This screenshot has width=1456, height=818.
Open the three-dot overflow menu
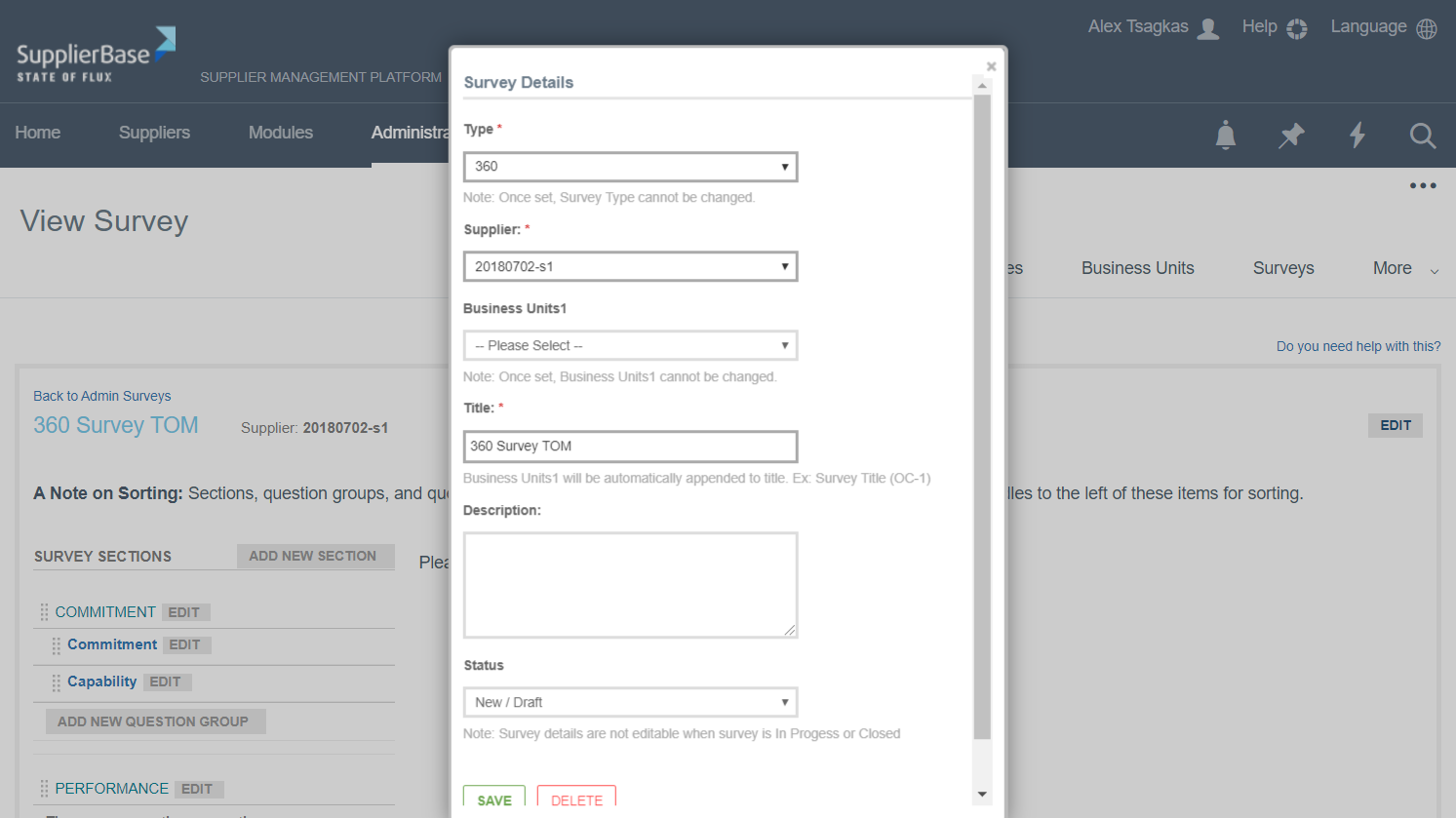point(1423,185)
